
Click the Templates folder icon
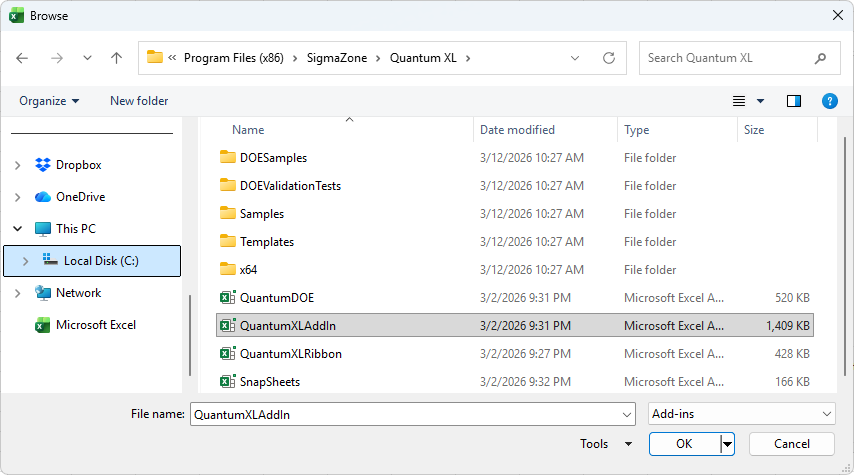(228, 241)
